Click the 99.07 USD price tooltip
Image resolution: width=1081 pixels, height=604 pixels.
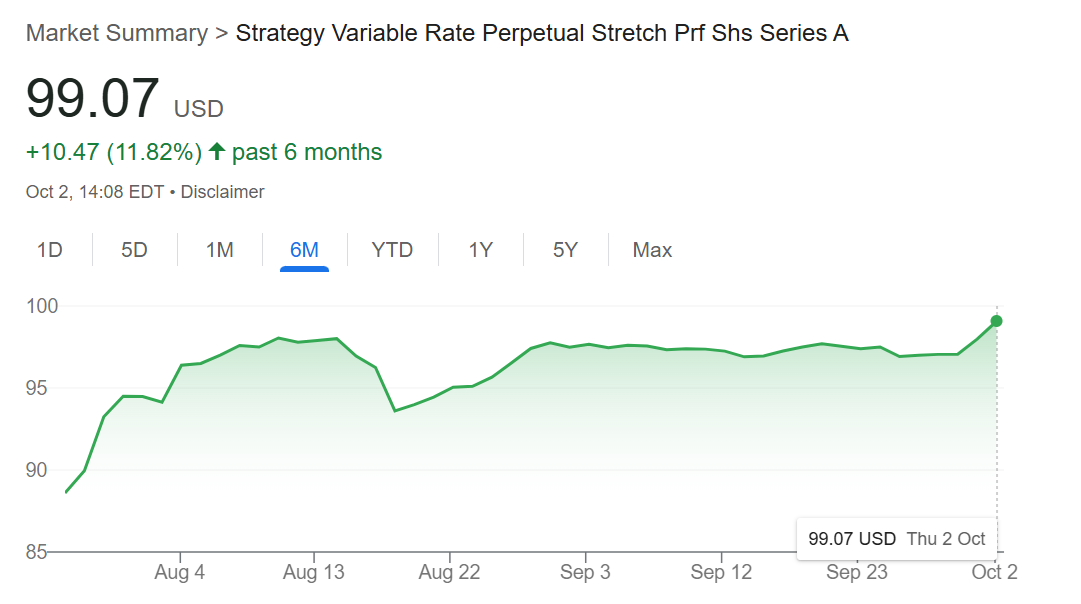pyautogui.click(x=896, y=539)
